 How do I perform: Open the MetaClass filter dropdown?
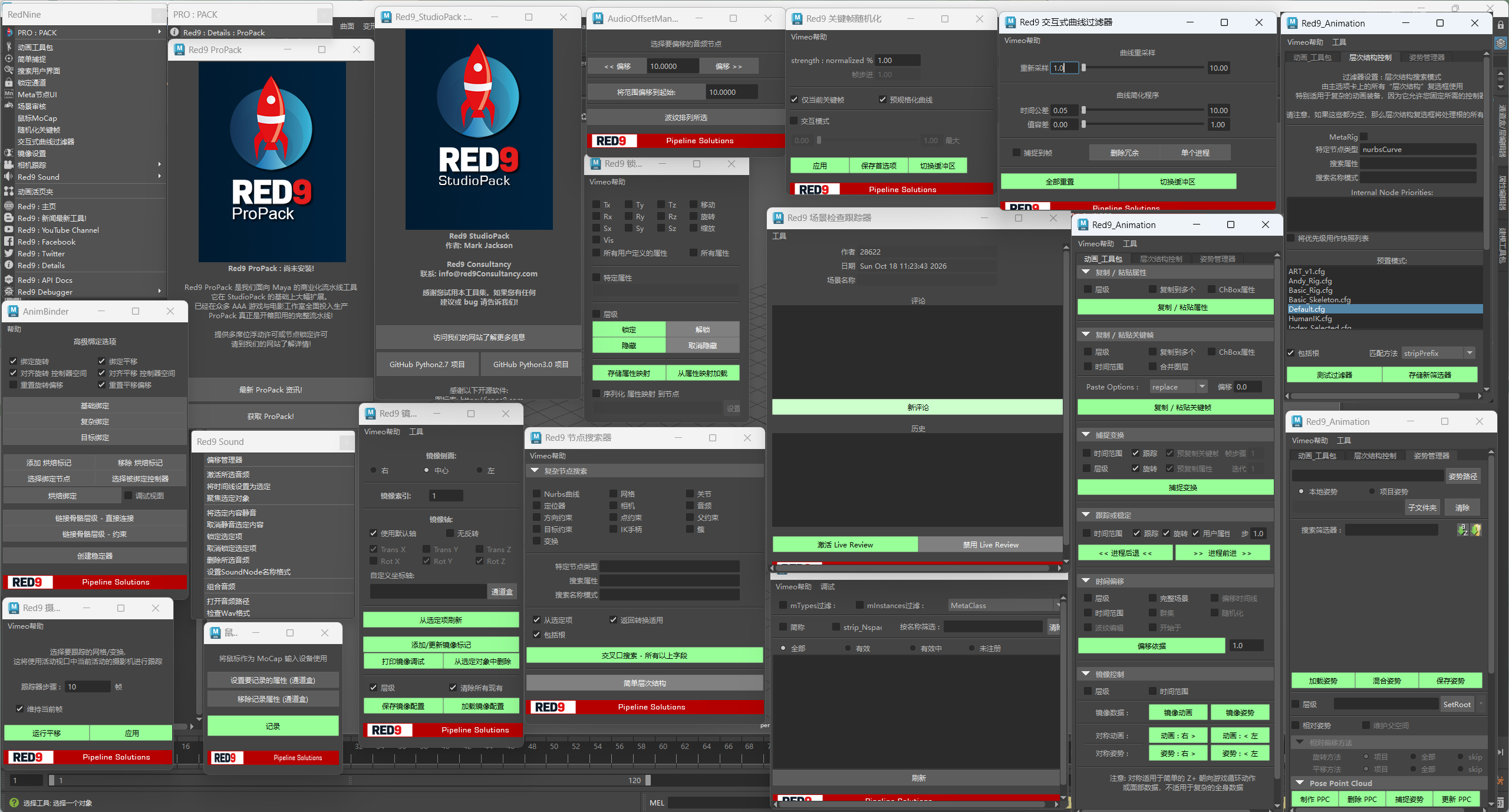[x=1004, y=605]
